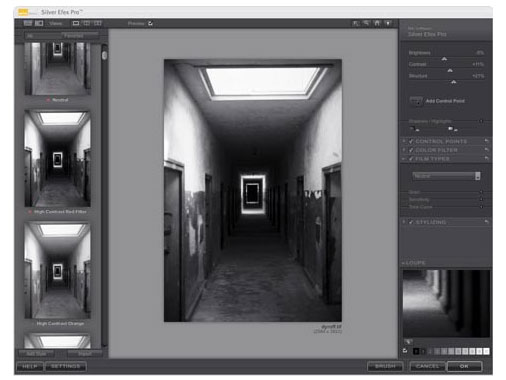Reset the Stylizing section arrow
Screen dimensions: 506x380
[486, 222]
